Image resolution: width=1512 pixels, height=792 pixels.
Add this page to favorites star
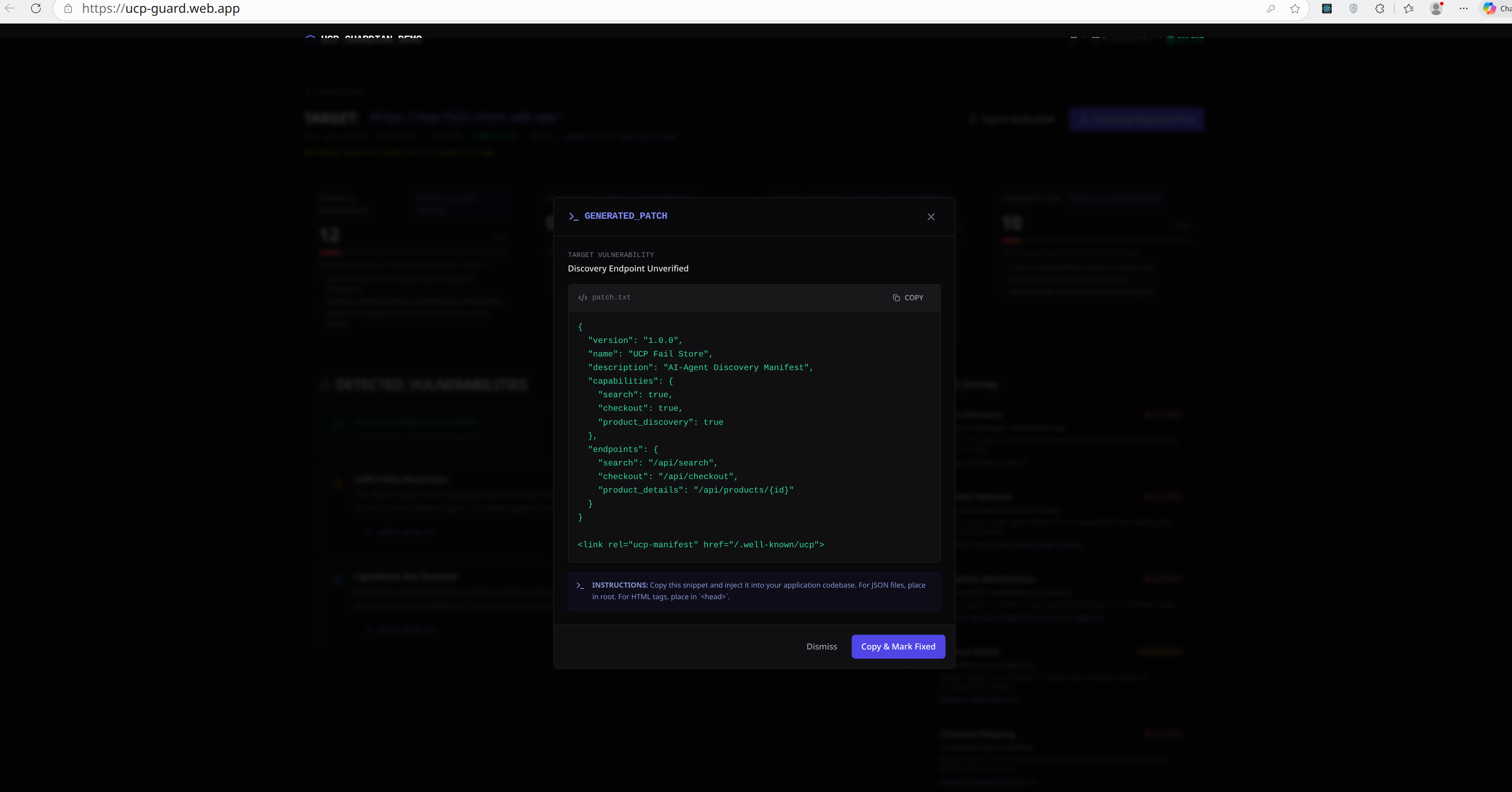coord(1295,9)
